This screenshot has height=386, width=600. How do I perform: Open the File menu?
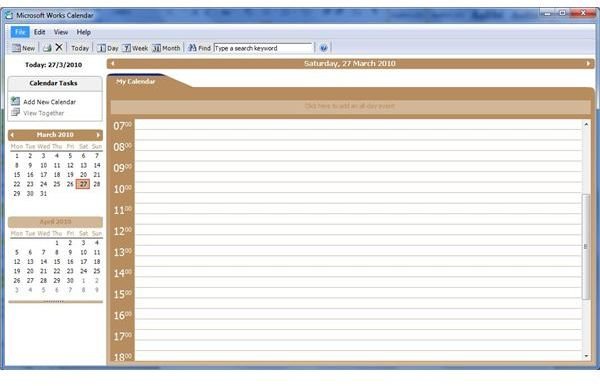pos(20,32)
